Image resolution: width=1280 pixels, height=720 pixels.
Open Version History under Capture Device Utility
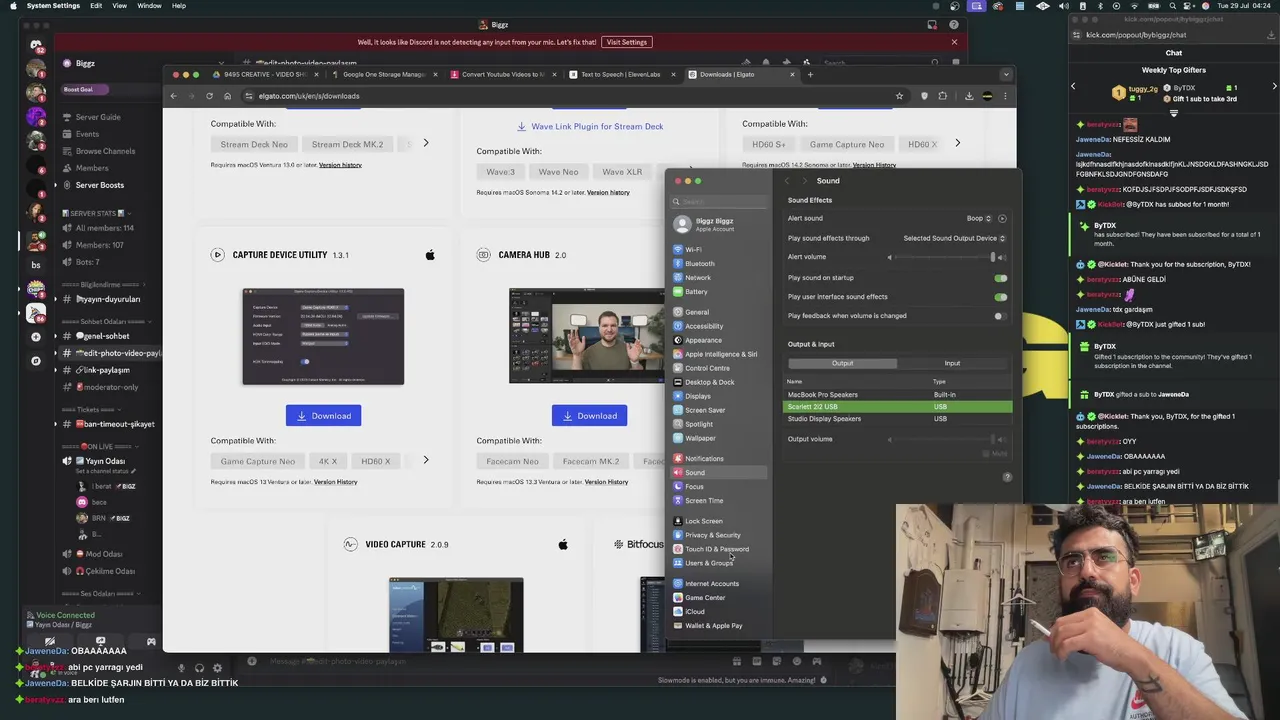[x=335, y=482]
